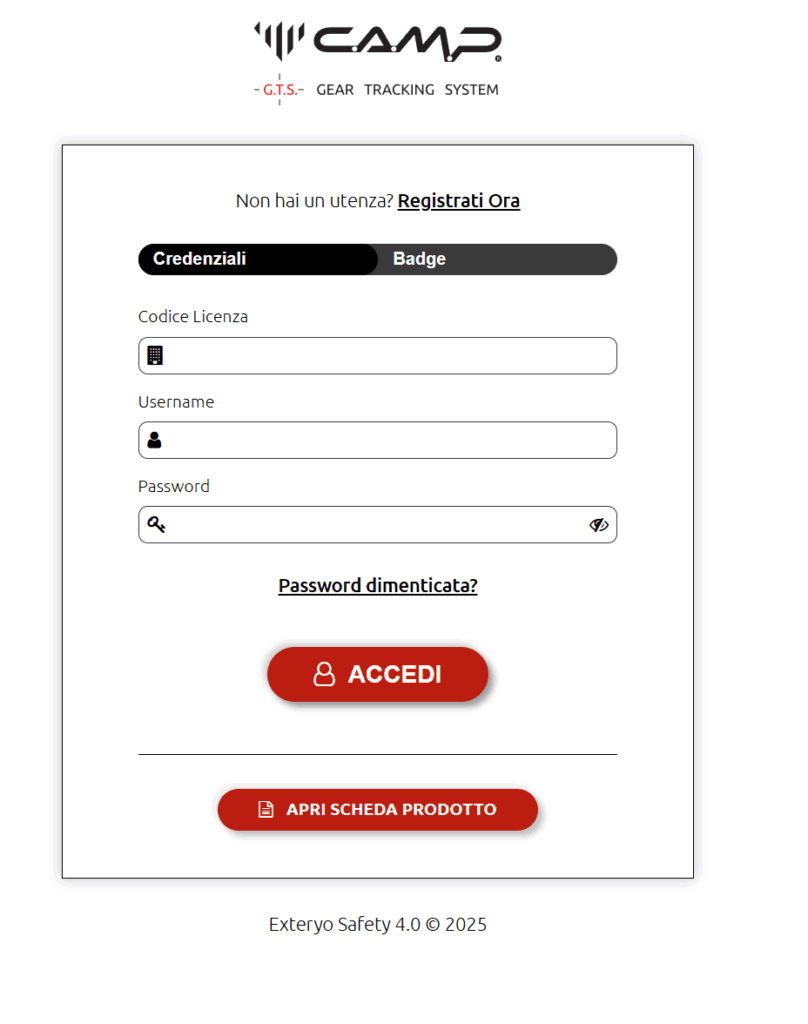Open the Registrati Ora link
Image resolution: width=808 pixels, height=1024 pixels.
[x=459, y=200]
